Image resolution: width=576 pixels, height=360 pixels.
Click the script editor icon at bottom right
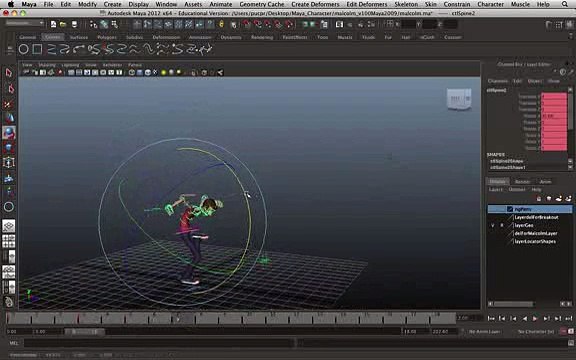pos(571,343)
